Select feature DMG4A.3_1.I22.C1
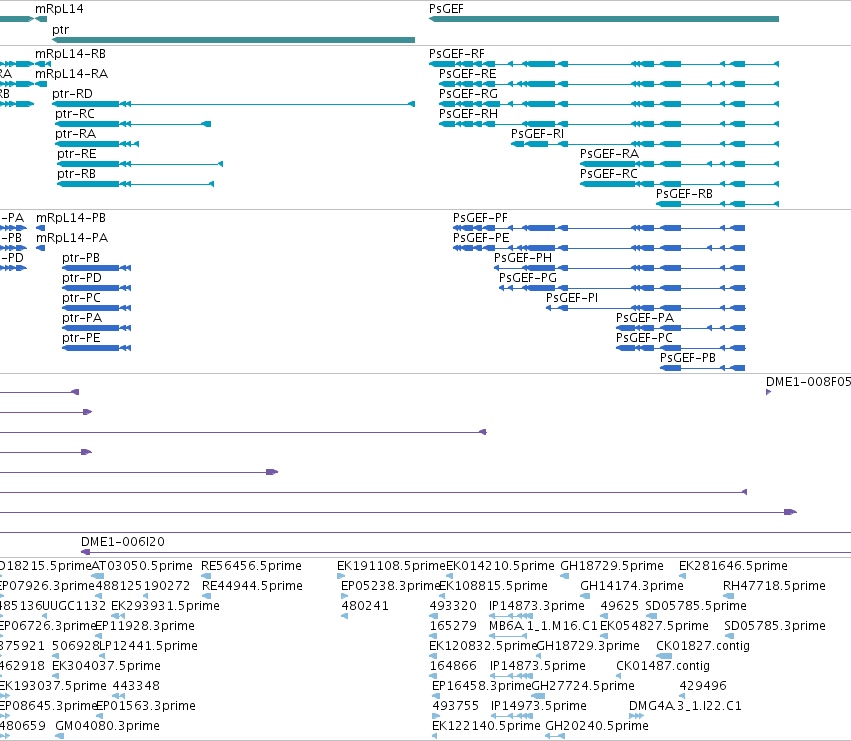This screenshot has height=741, width=851. click(x=636, y=716)
